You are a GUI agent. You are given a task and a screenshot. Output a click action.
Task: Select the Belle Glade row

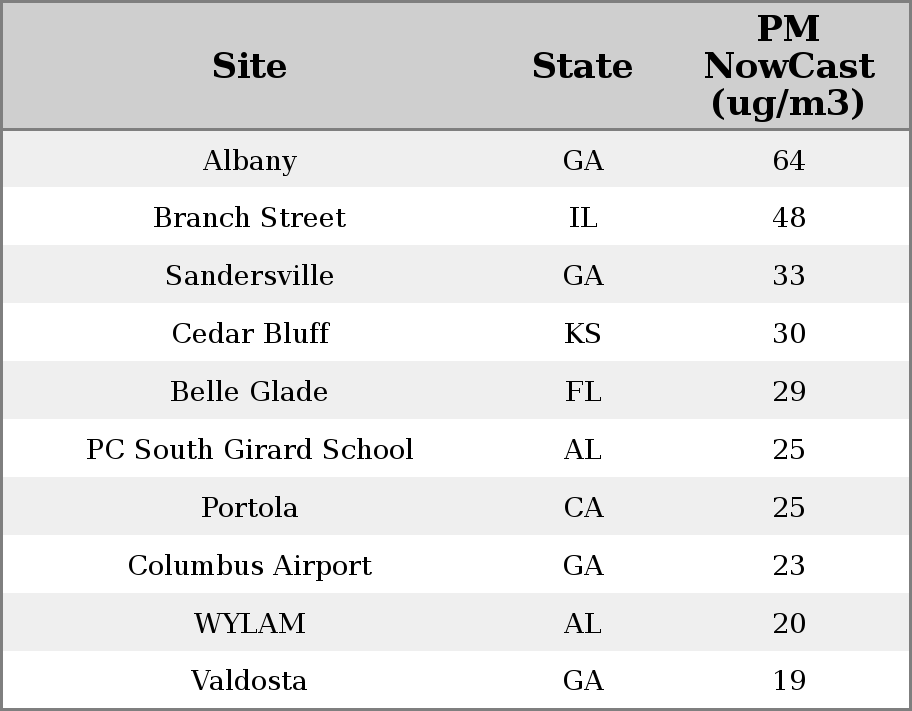click(x=249, y=392)
